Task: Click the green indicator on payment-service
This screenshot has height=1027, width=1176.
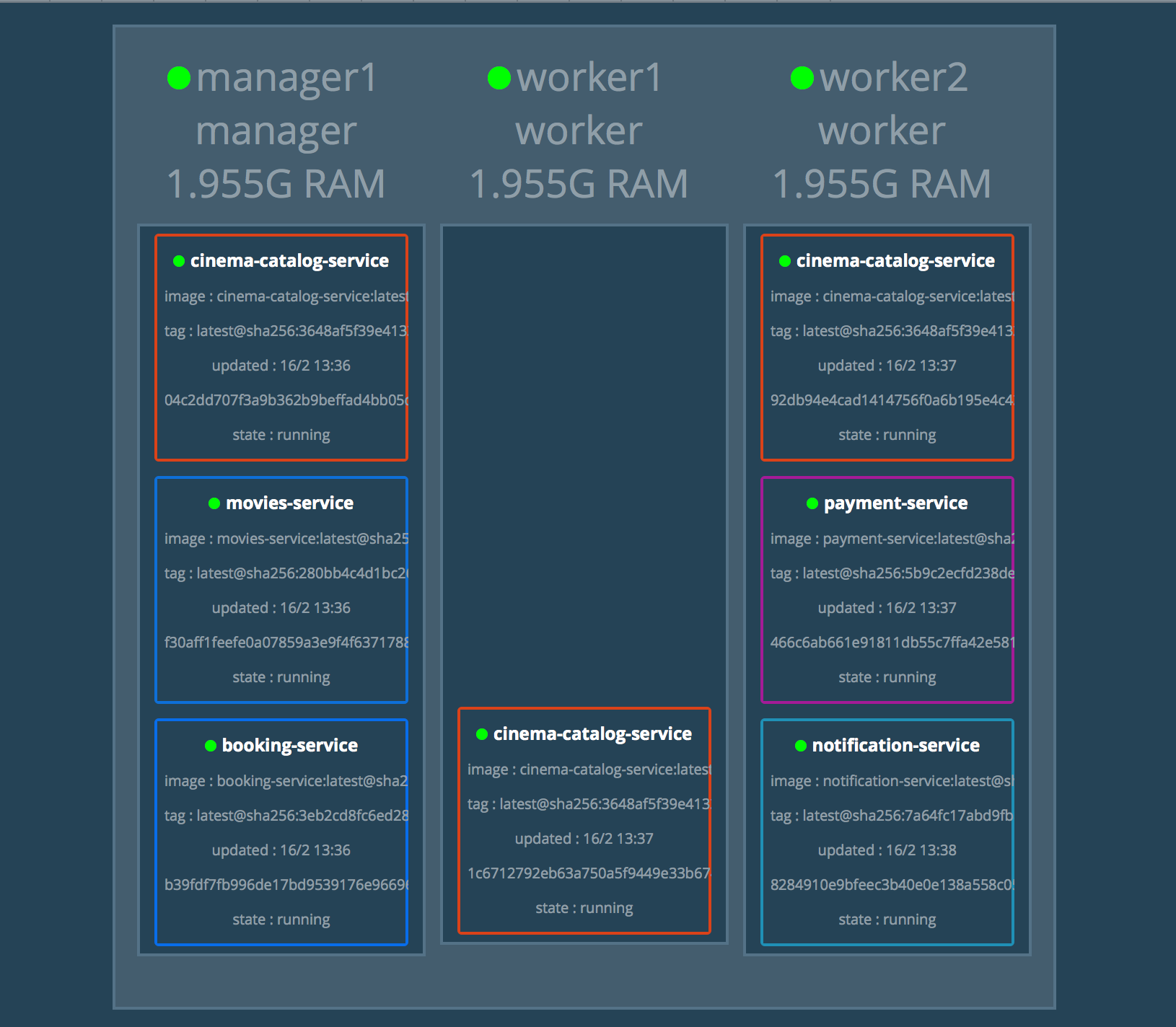Action: click(812, 503)
